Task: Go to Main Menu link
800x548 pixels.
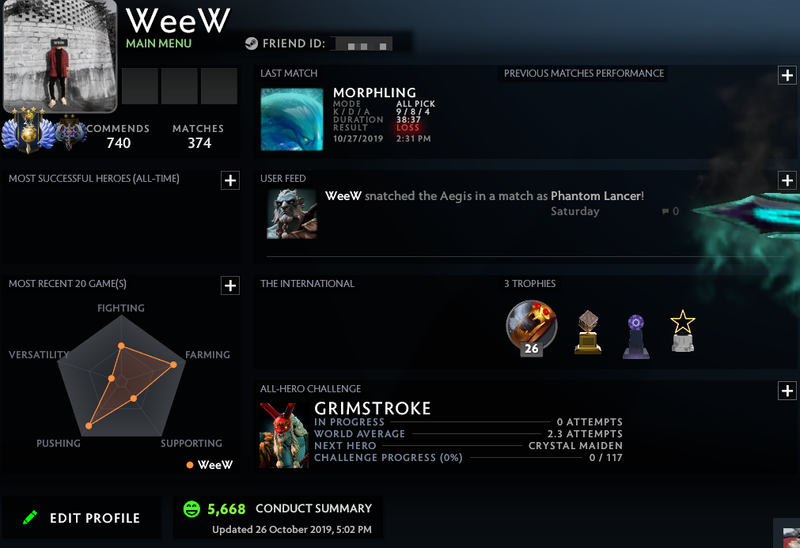Action: tap(159, 43)
